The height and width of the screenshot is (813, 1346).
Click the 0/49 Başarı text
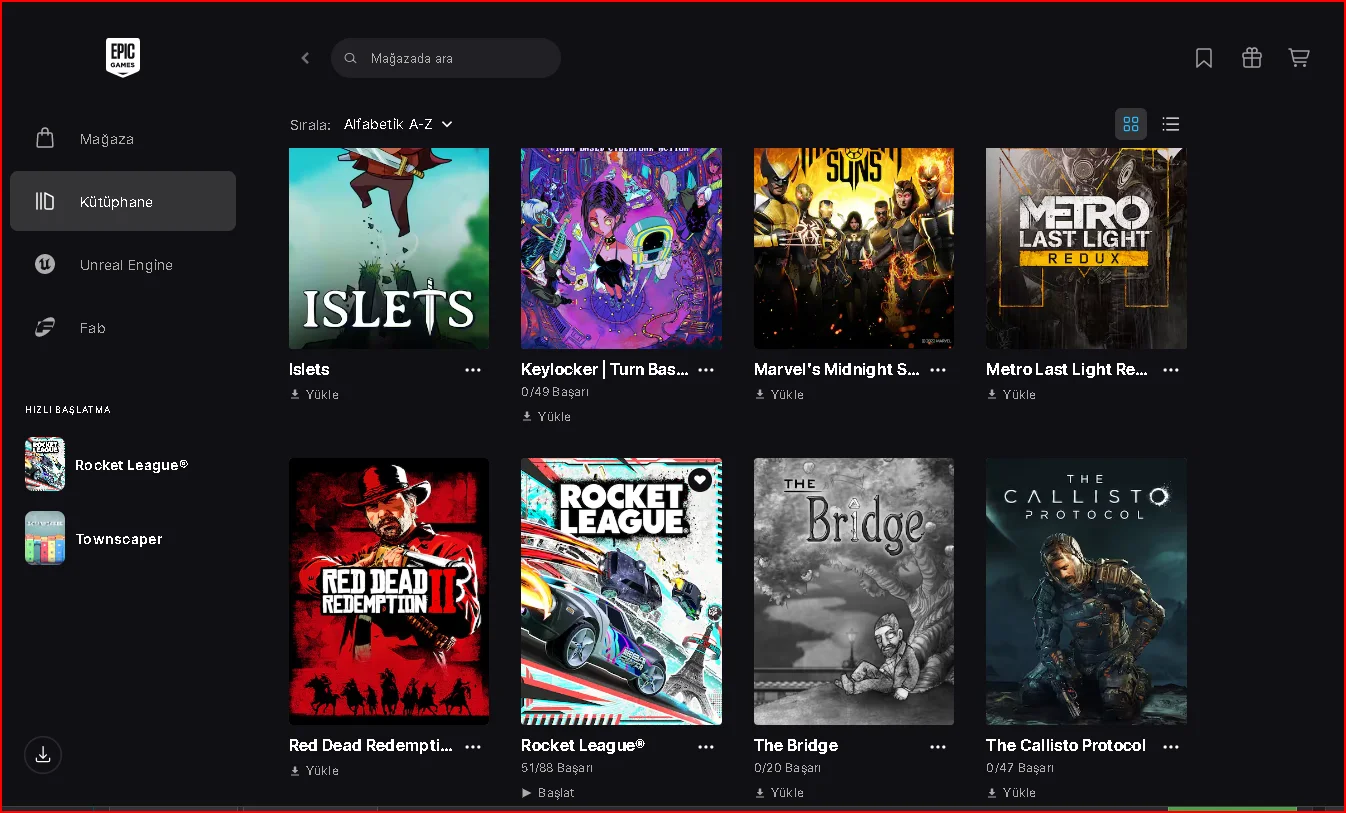click(555, 392)
